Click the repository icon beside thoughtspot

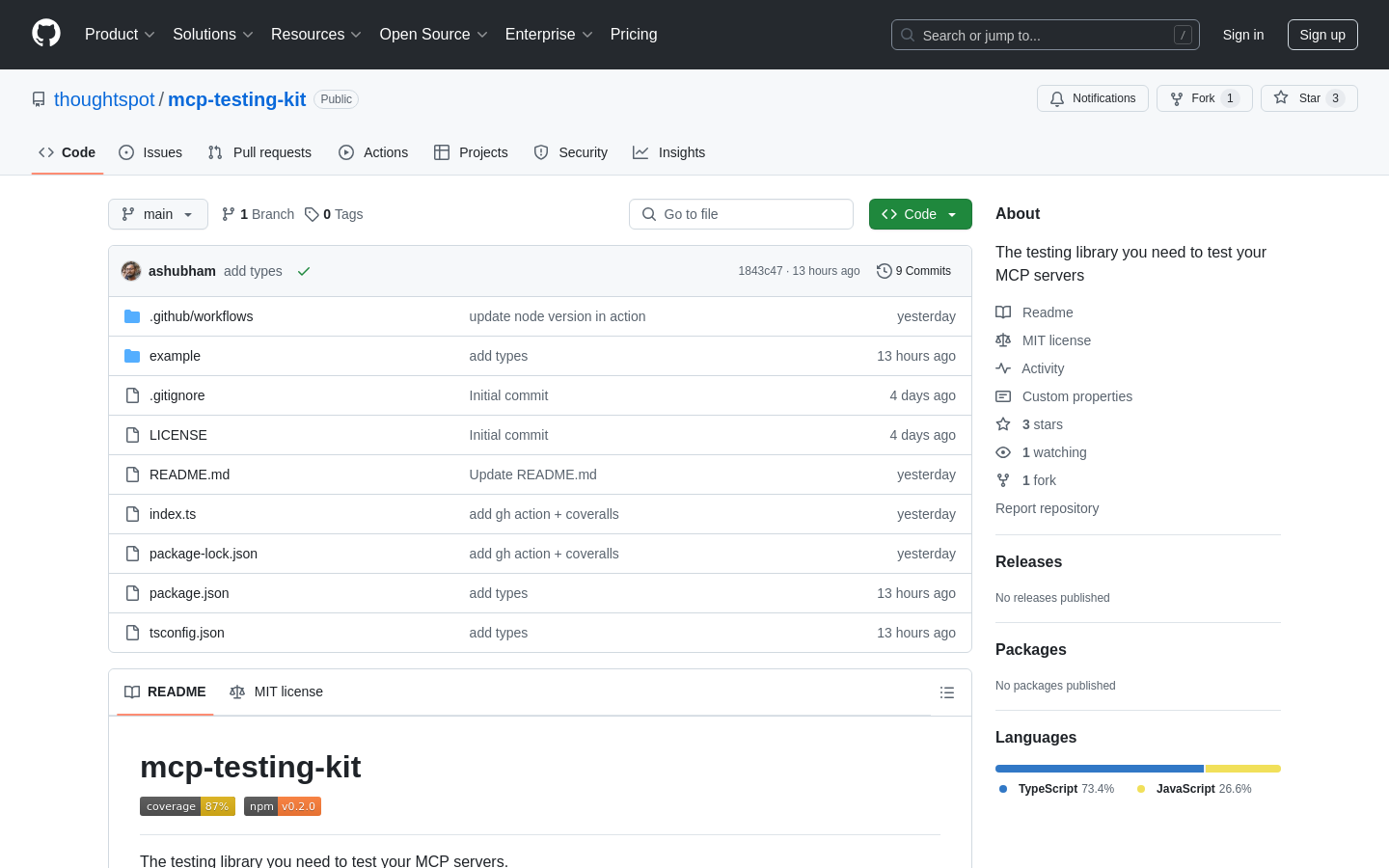tap(39, 99)
